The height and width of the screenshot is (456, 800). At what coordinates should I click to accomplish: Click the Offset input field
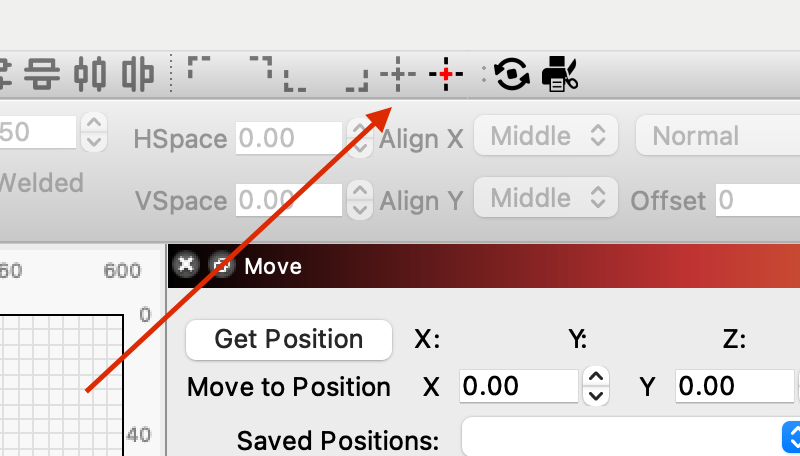758,199
